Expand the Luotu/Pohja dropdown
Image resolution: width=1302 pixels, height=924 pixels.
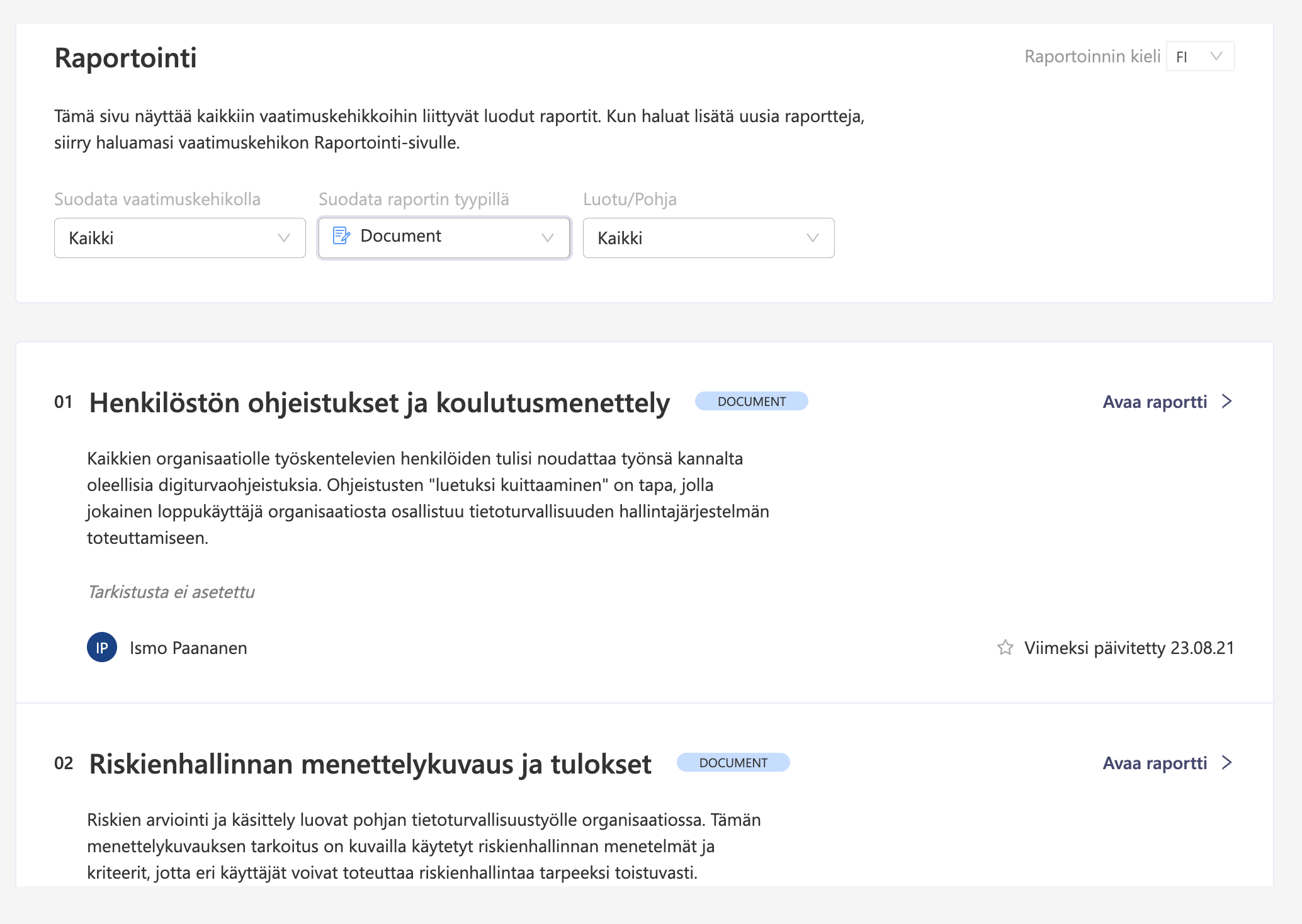coord(708,238)
